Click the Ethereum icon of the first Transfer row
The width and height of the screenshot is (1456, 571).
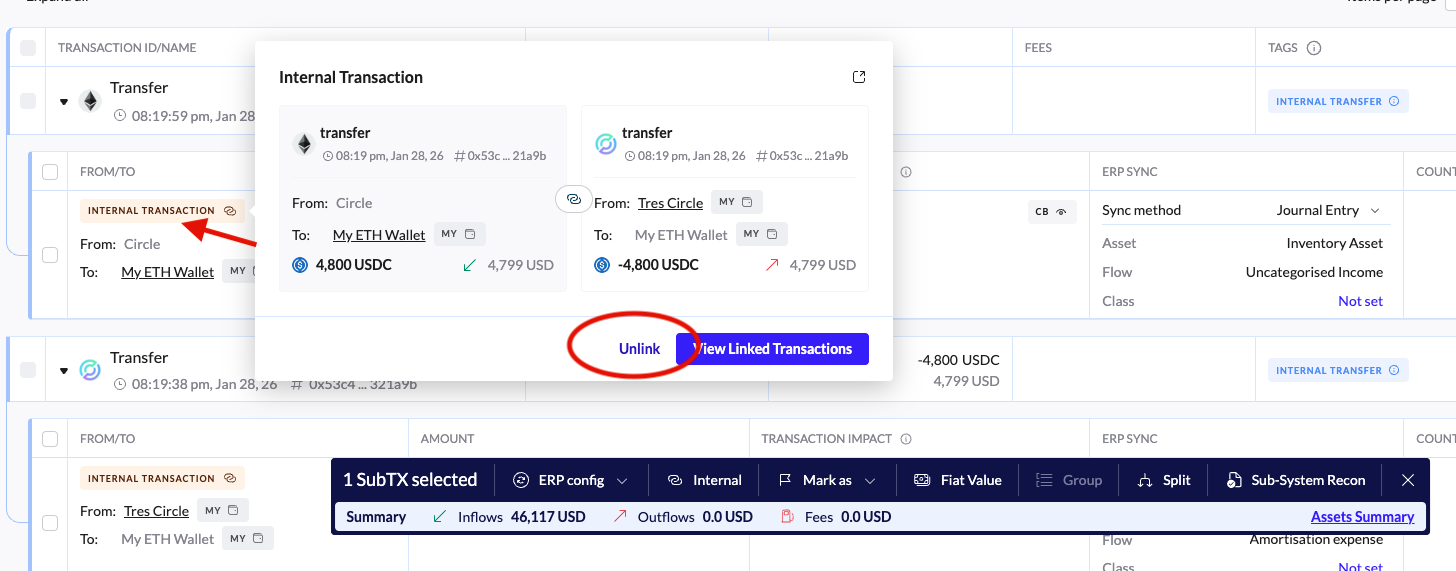click(90, 101)
